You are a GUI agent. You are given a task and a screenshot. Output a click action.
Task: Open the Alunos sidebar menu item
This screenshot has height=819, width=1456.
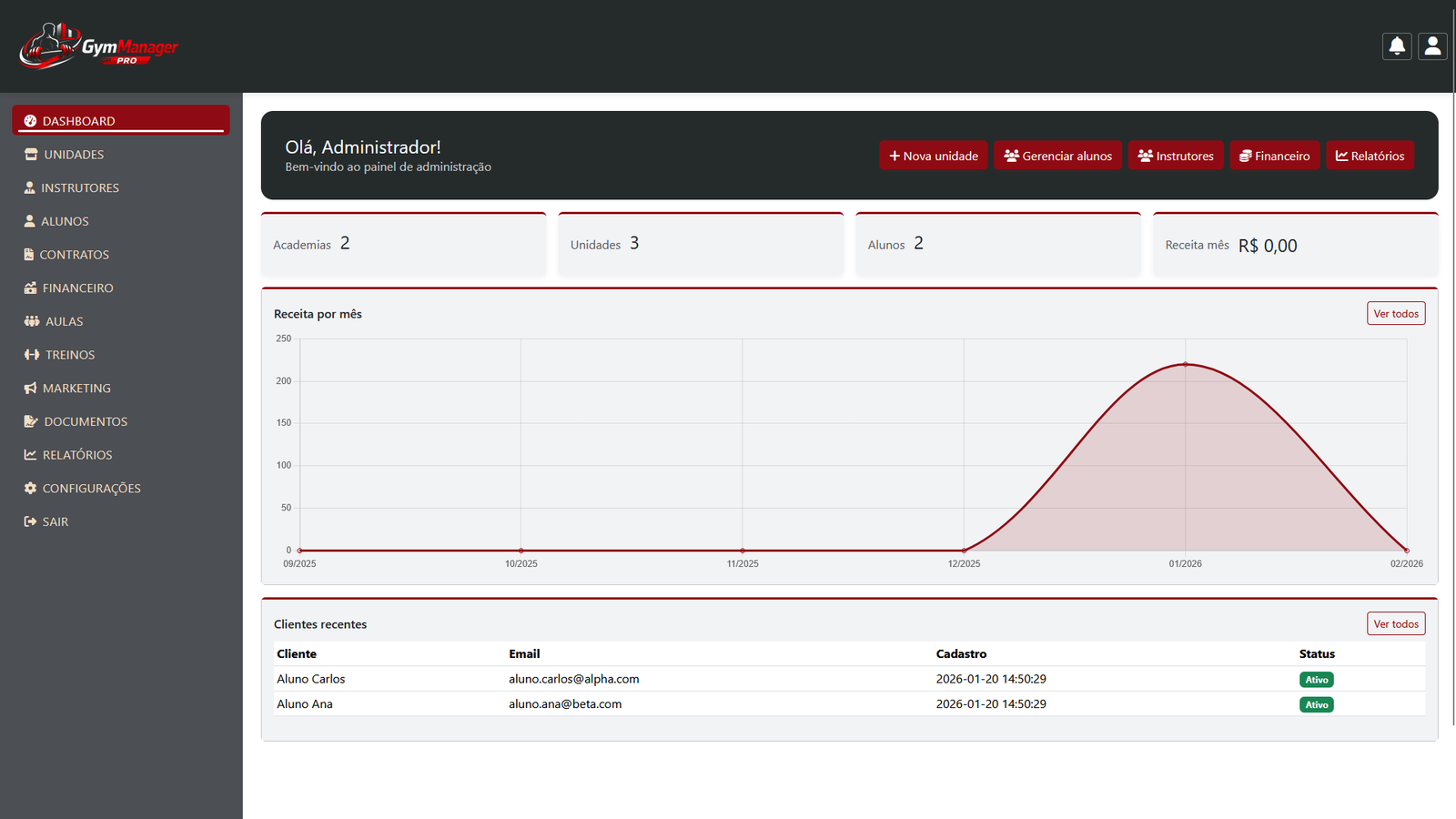[x=64, y=220]
